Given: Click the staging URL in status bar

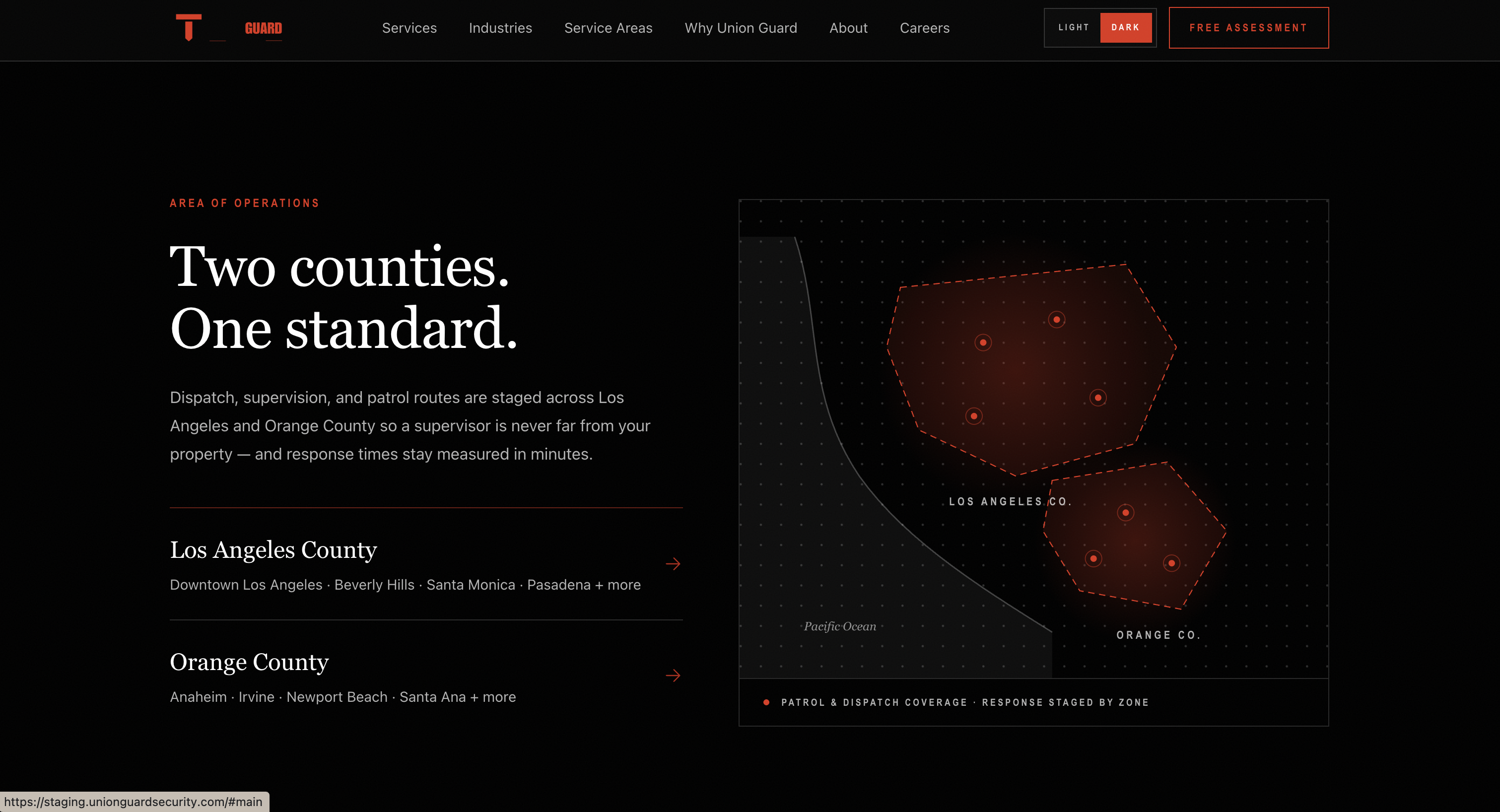Looking at the screenshot, I should [134, 802].
